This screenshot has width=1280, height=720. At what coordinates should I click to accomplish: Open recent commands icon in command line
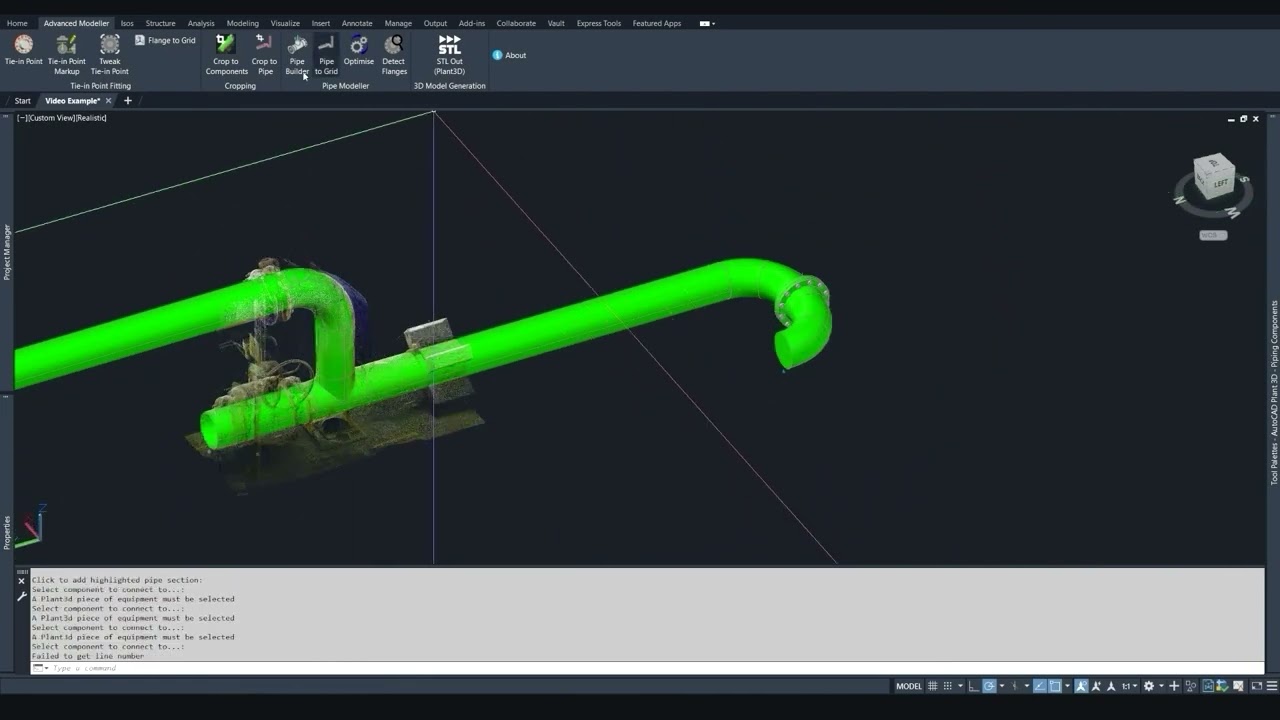[40, 668]
